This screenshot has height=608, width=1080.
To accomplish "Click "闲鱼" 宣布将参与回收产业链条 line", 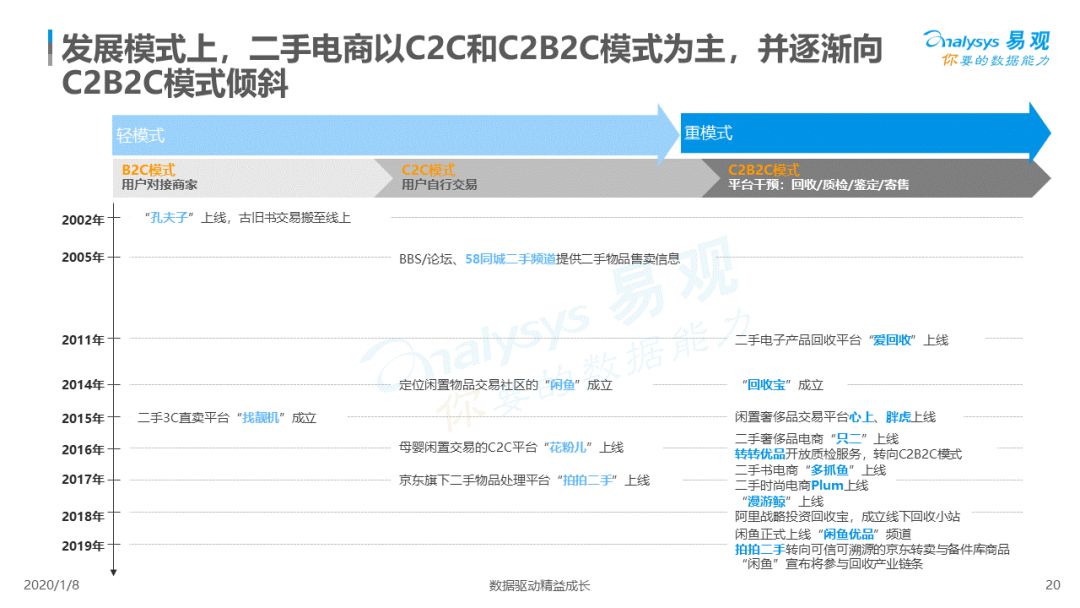I will pyautogui.click(x=832, y=565).
